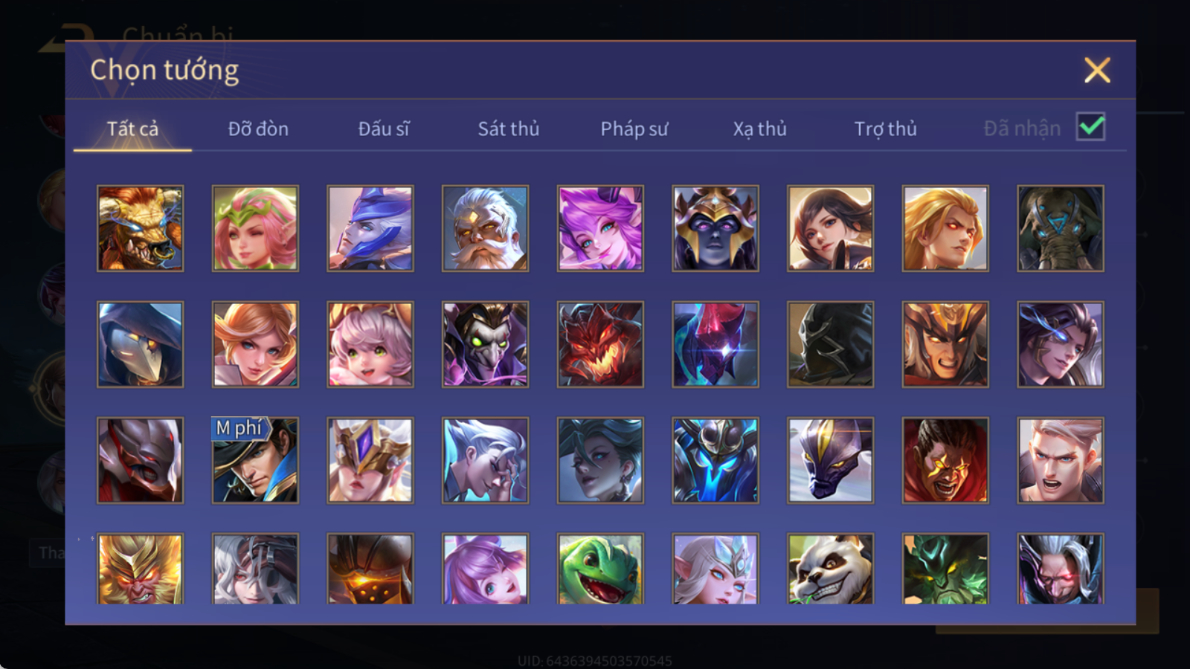1190x669 pixels.
Task: Select the plague-doctor beak mask hero
Action: (x=140, y=344)
